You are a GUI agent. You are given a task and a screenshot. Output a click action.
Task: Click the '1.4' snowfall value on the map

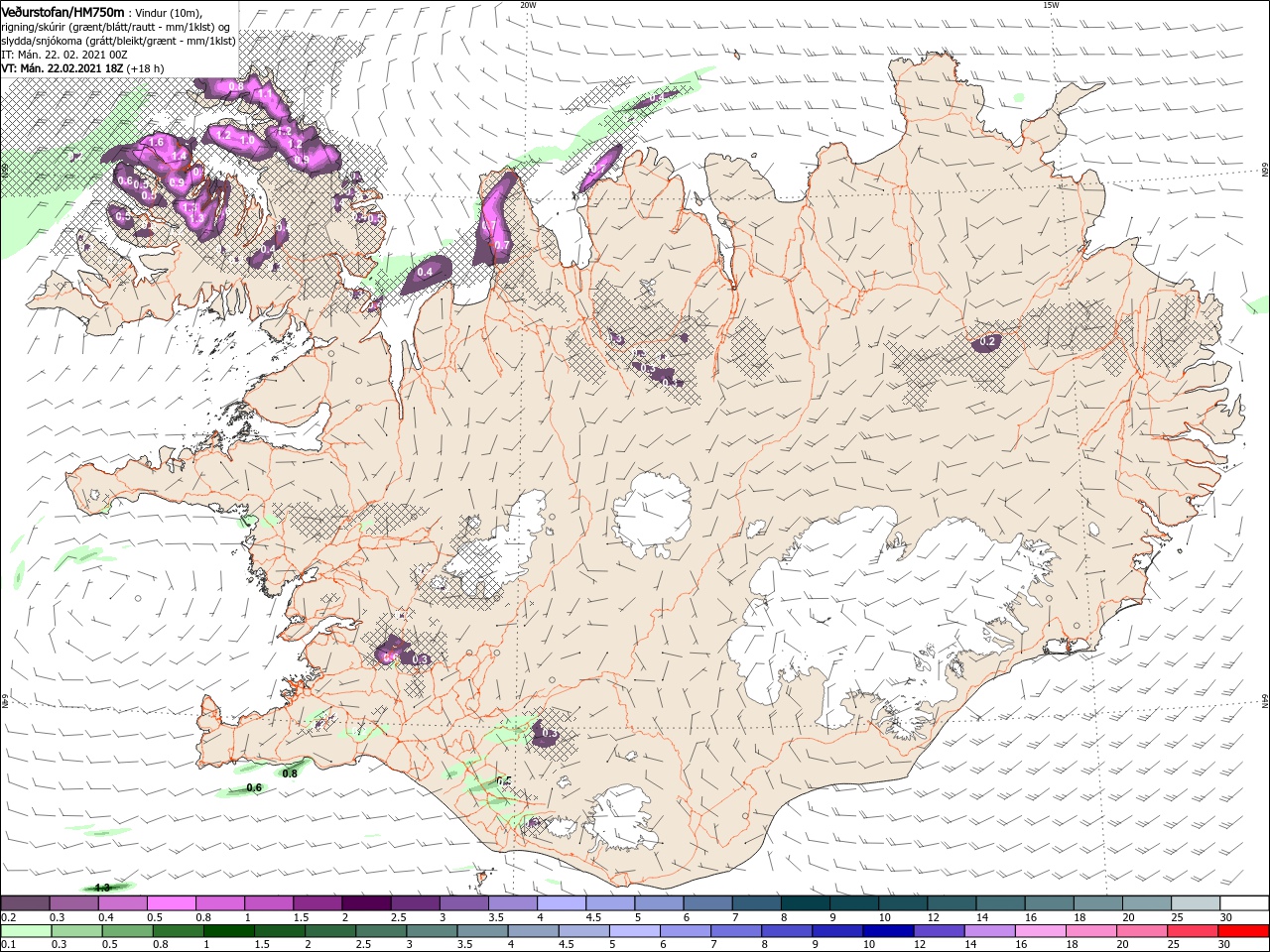click(180, 156)
